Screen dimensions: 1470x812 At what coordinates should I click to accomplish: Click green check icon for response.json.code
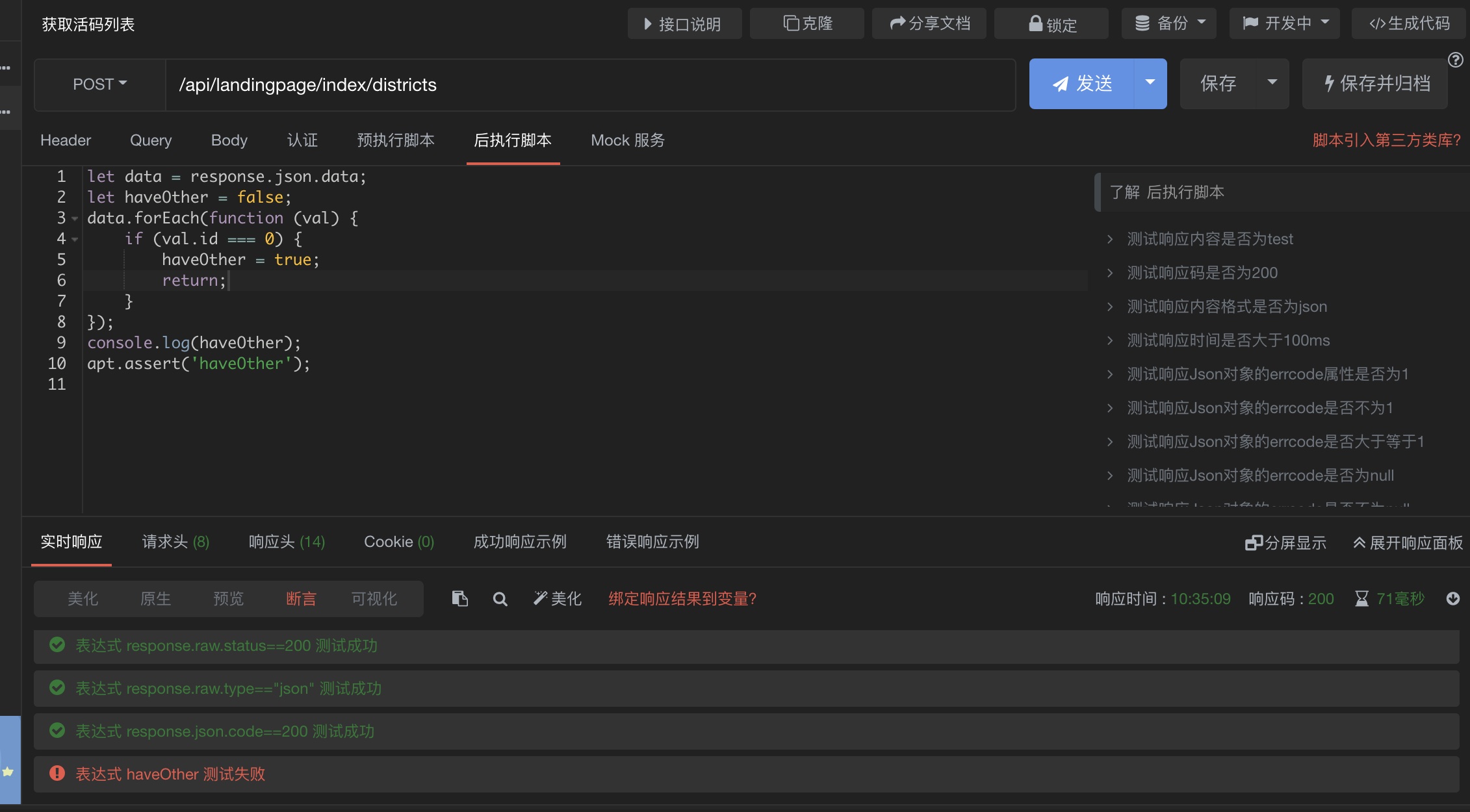coord(57,730)
